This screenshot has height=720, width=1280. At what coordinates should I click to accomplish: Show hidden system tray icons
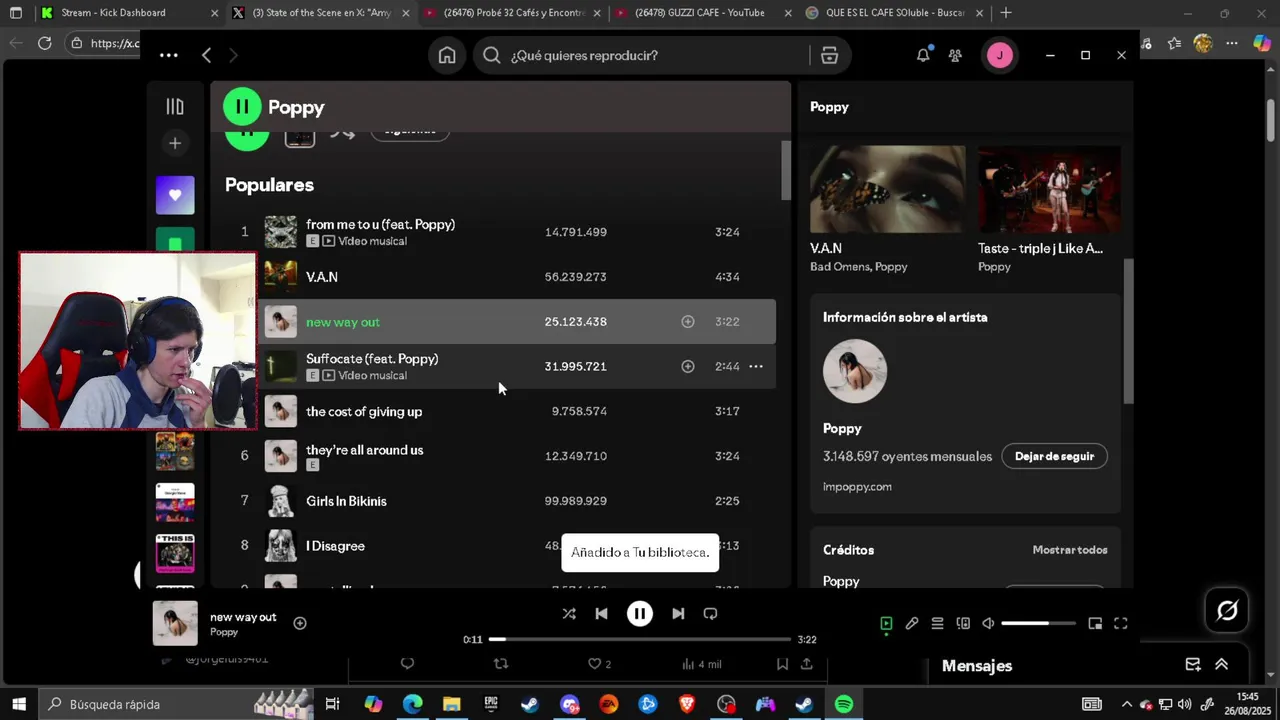pyautogui.click(x=1127, y=704)
